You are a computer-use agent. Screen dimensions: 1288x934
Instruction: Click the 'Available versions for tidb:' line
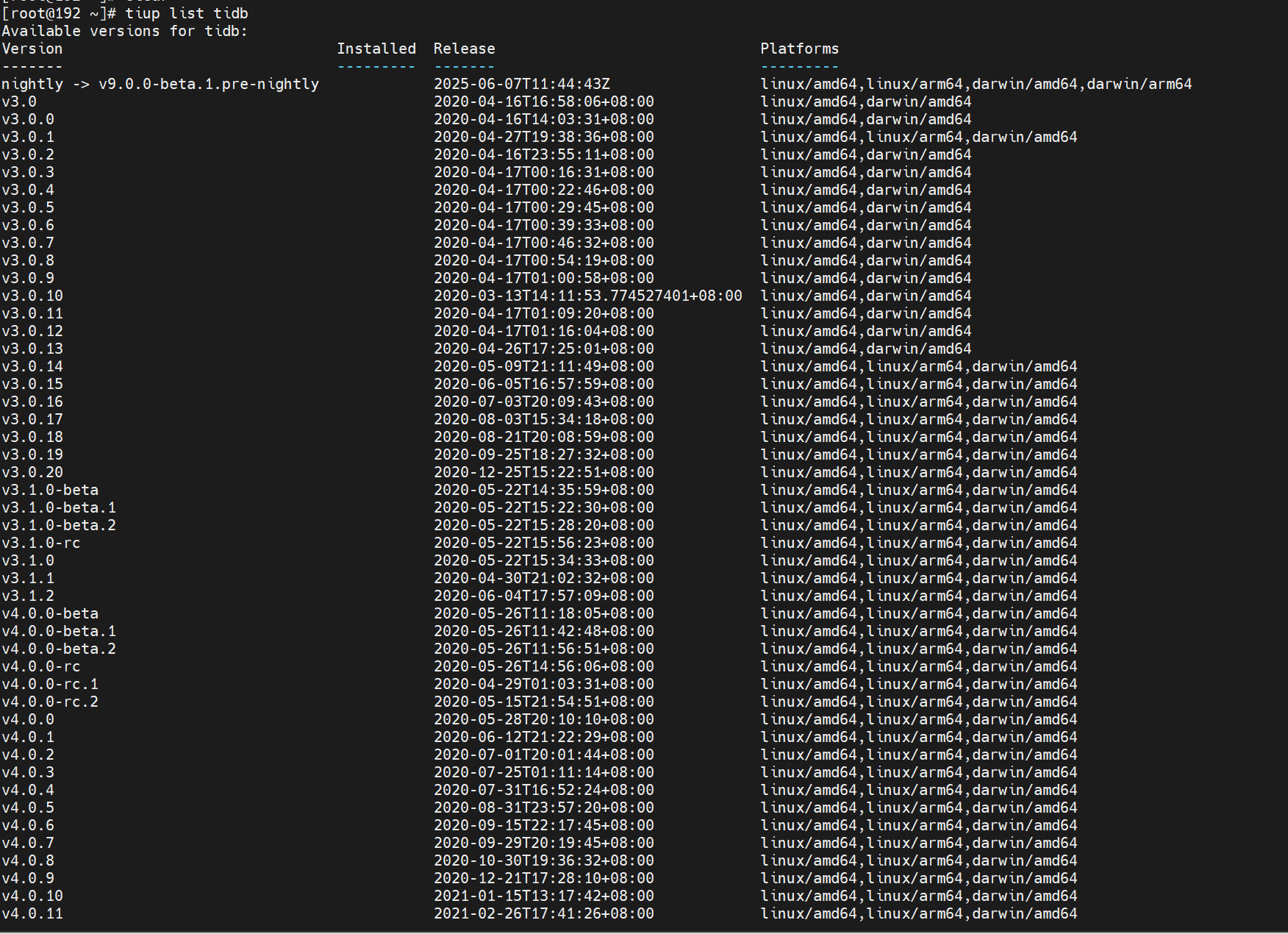125,31
